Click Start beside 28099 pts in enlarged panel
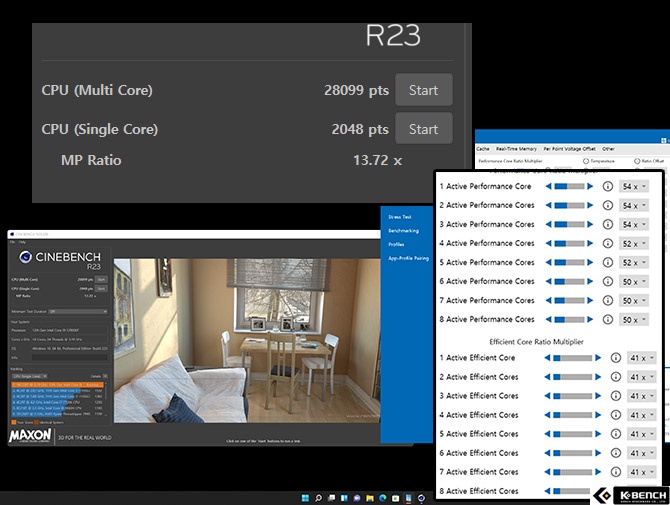Viewport: 670px width, 505px height. click(423, 90)
